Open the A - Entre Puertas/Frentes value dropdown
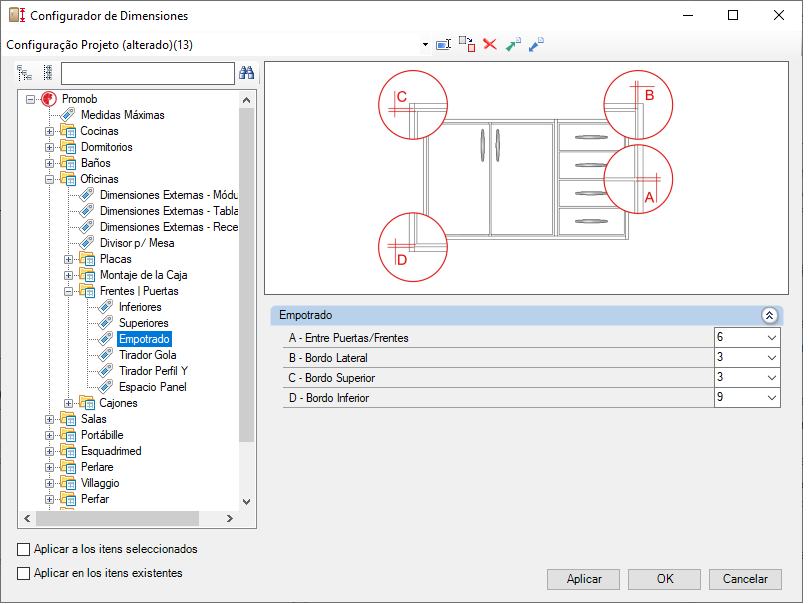Screen dimensions: 812x604 point(772,338)
